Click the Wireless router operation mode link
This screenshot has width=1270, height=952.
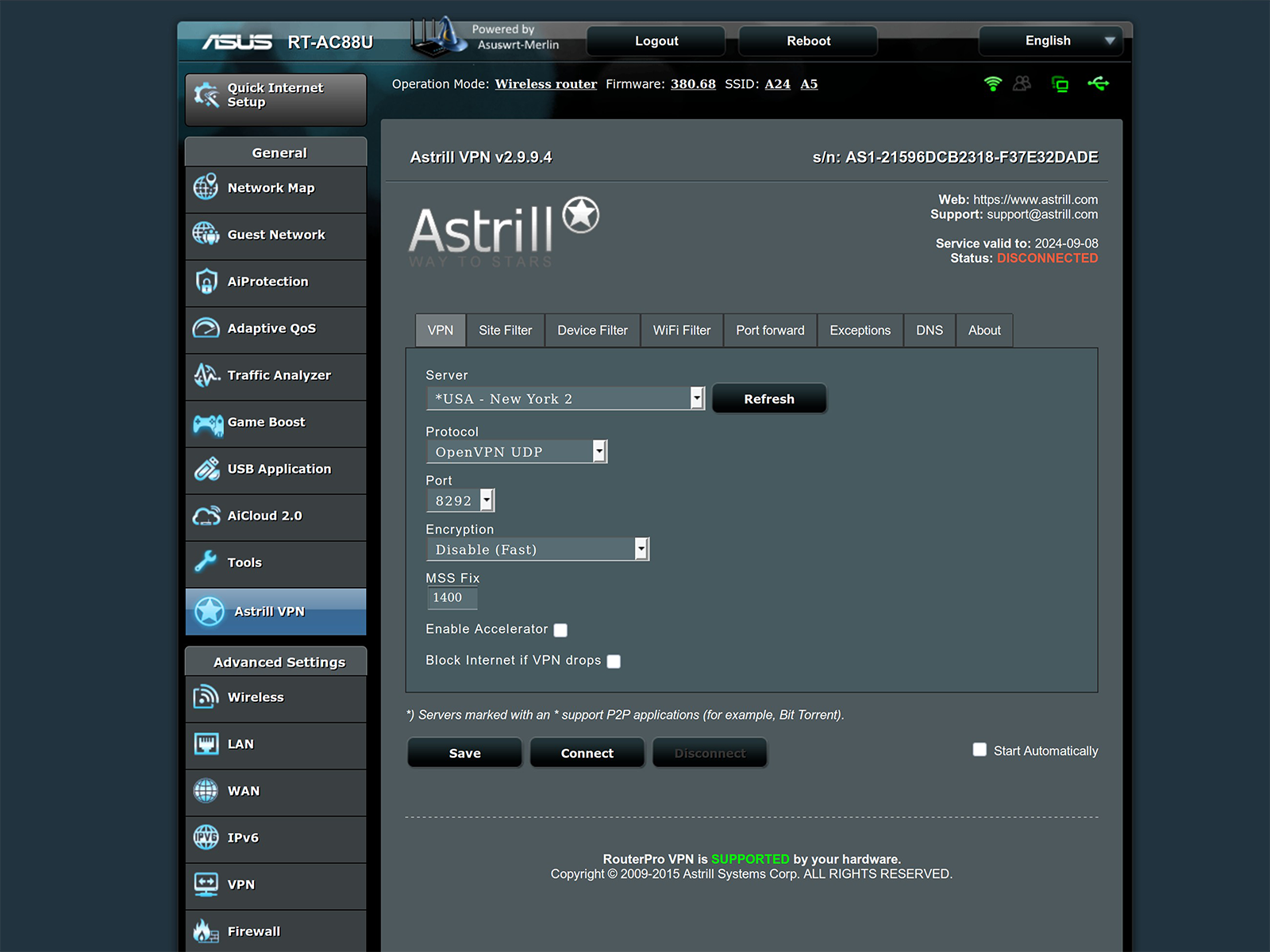(546, 84)
